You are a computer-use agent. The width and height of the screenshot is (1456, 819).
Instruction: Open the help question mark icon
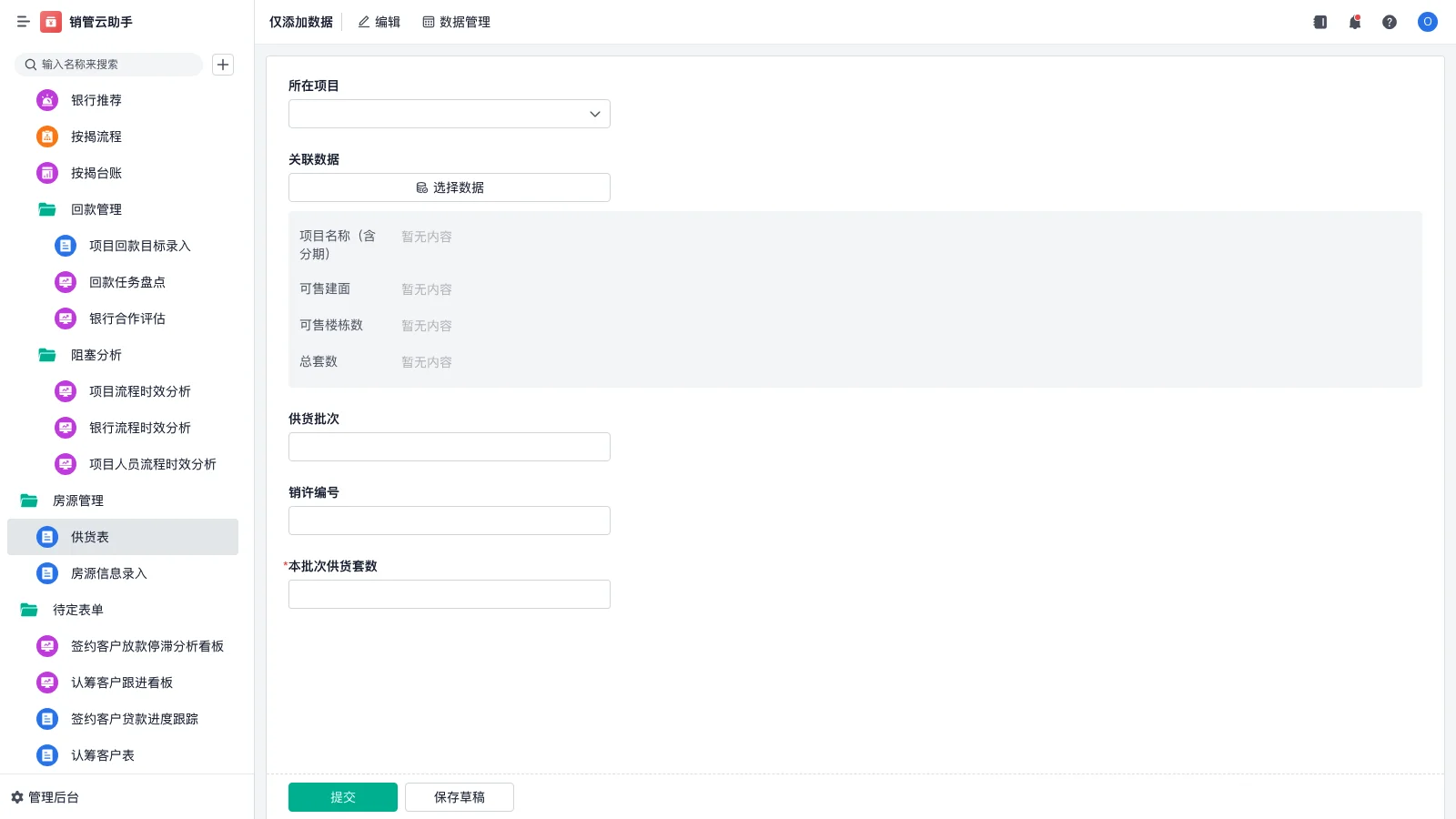point(1389,22)
